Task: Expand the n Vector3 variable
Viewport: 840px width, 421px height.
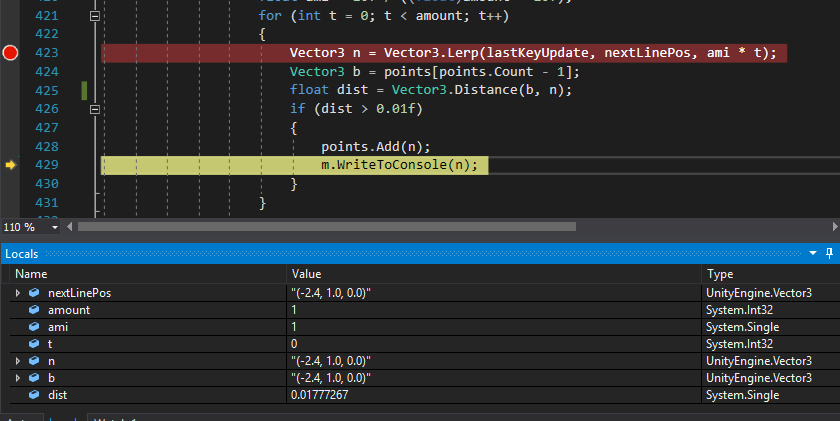Action: point(17,361)
